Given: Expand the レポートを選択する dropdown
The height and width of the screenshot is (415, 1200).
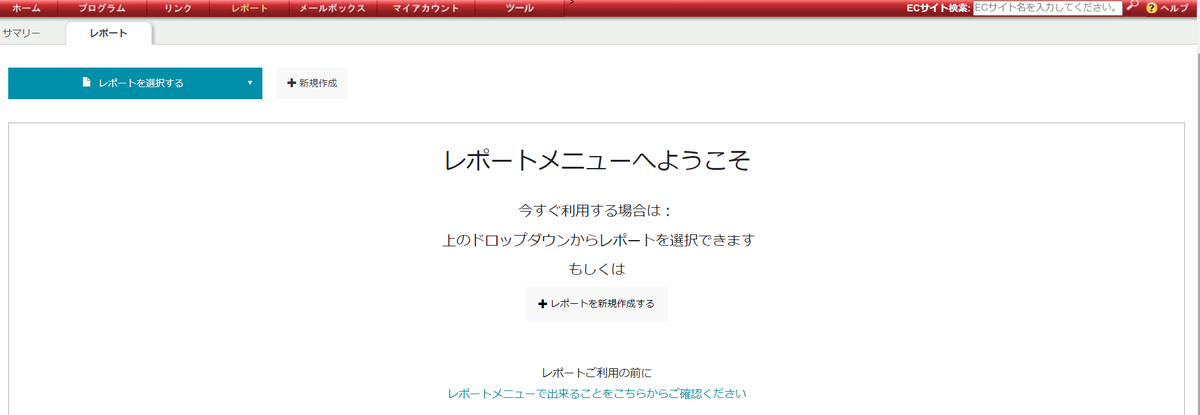Looking at the screenshot, I should click(135, 83).
